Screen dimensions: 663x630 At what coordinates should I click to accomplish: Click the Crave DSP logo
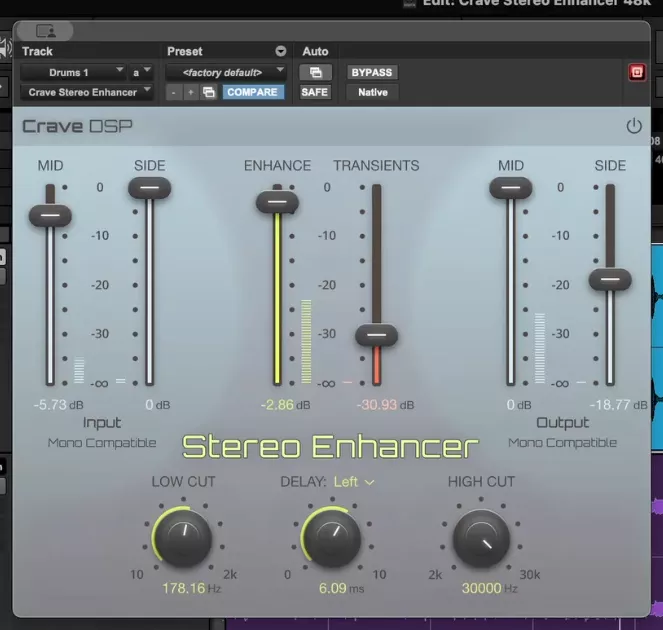click(77, 126)
